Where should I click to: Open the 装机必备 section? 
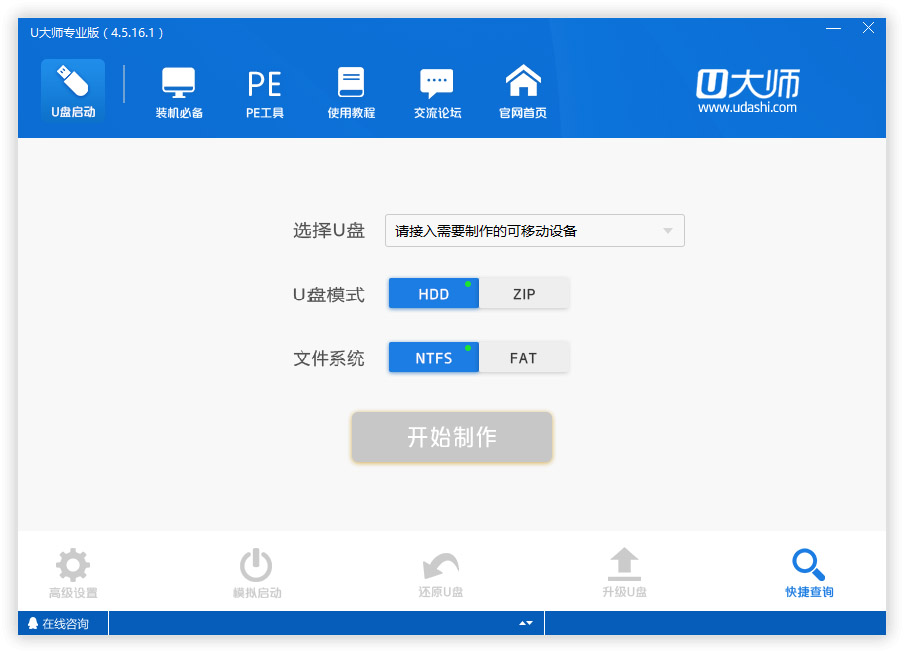[178, 90]
